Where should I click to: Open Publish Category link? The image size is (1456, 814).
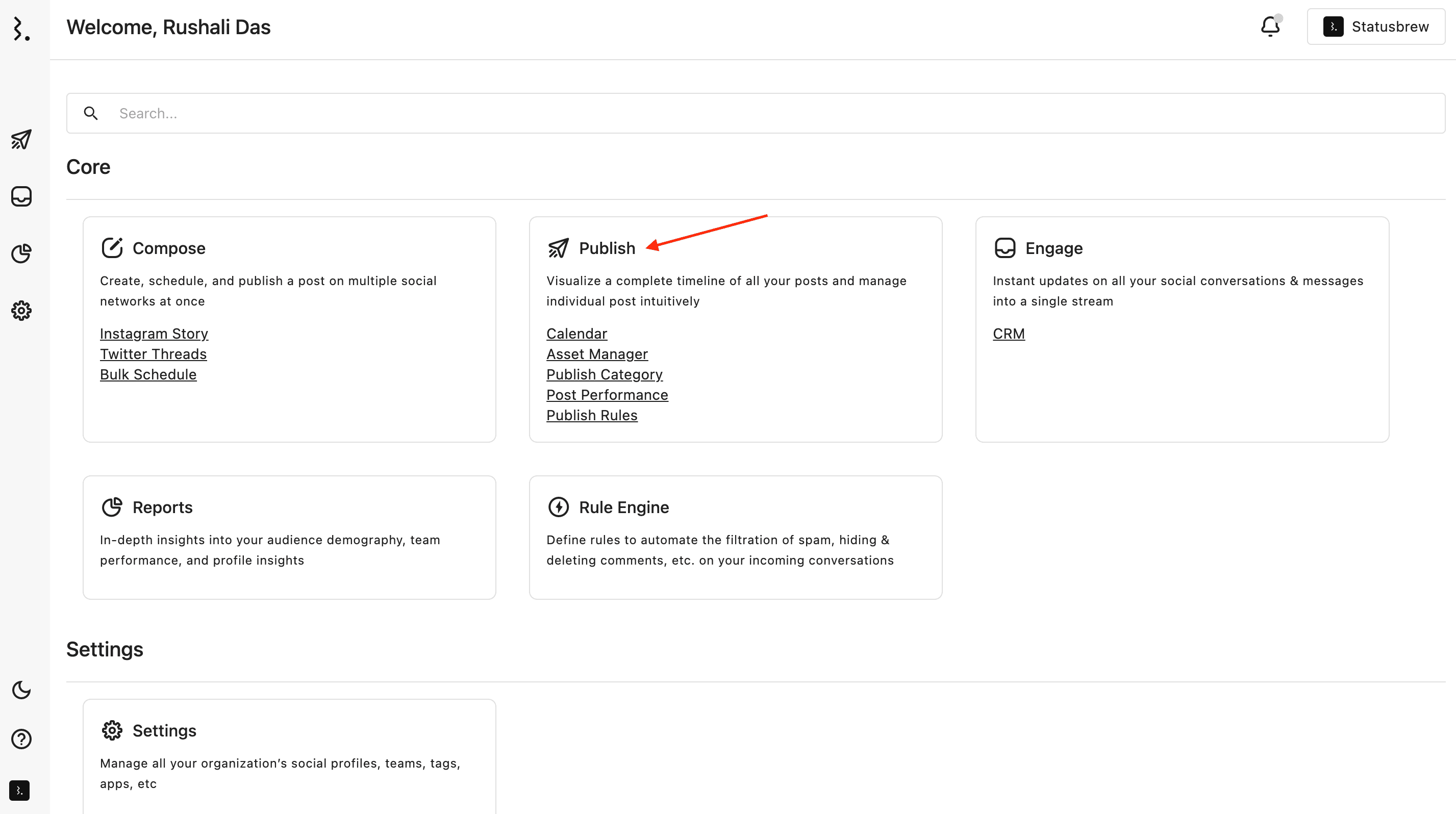point(604,374)
